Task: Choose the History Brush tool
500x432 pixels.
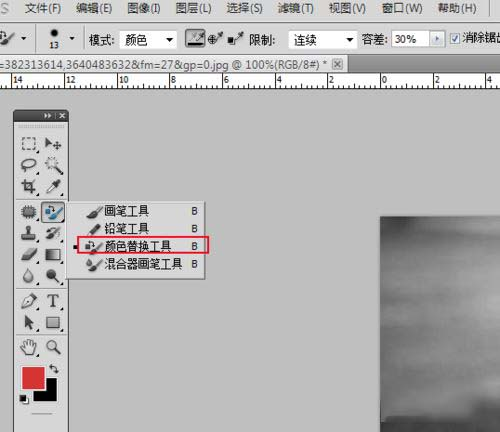Action: coord(53,233)
